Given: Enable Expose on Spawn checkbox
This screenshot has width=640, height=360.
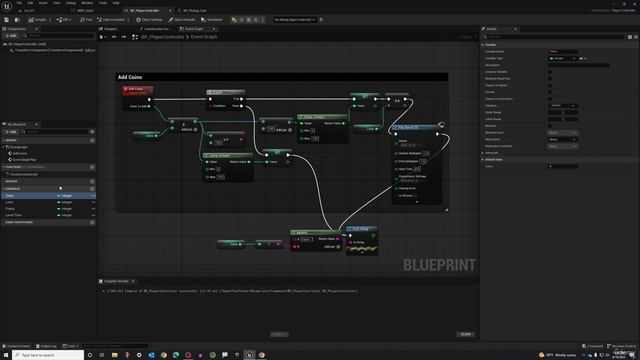Looking at the screenshot, I should 550,85.
